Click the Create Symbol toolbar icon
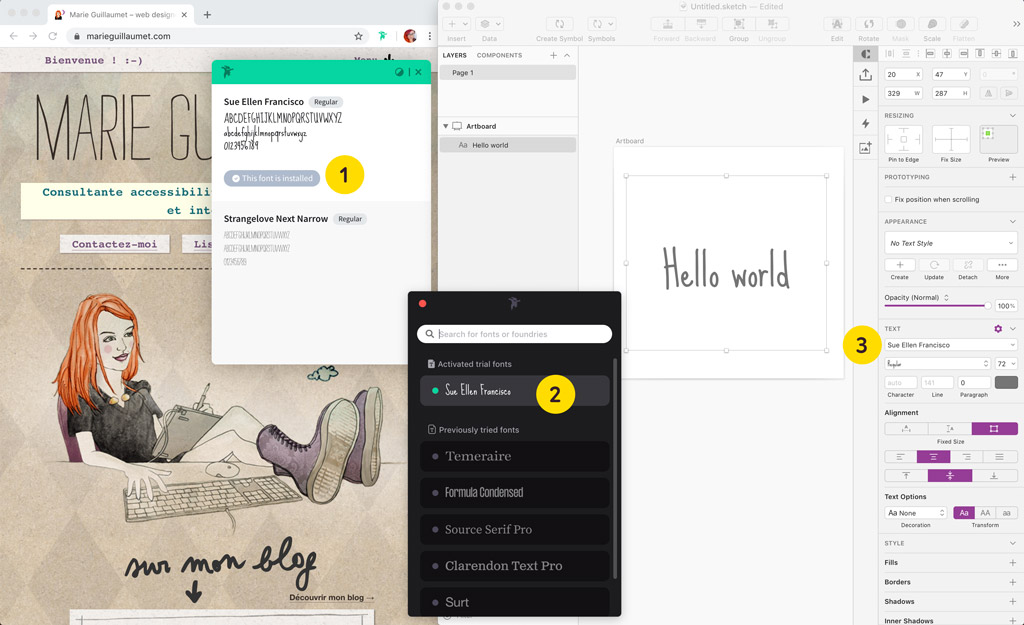 click(x=559, y=24)
